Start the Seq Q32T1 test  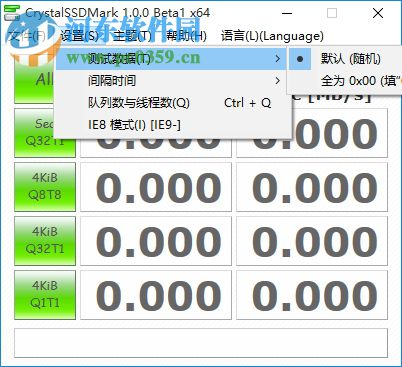tap(45, 133)
